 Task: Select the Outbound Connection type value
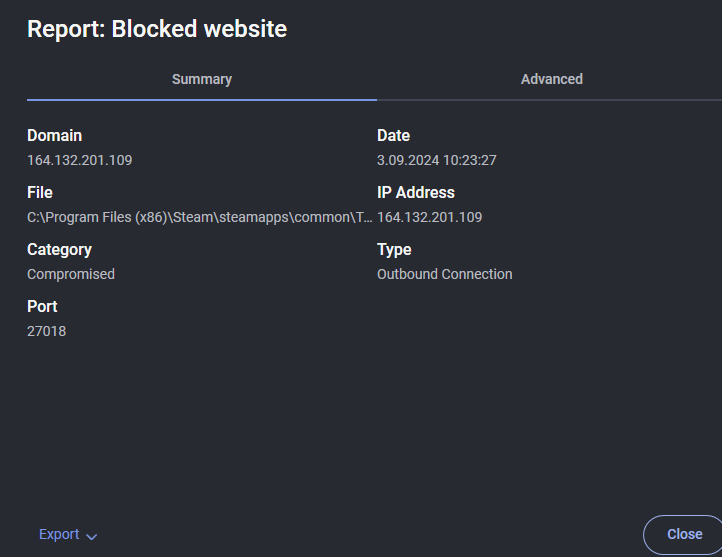[x=444, y=274]
